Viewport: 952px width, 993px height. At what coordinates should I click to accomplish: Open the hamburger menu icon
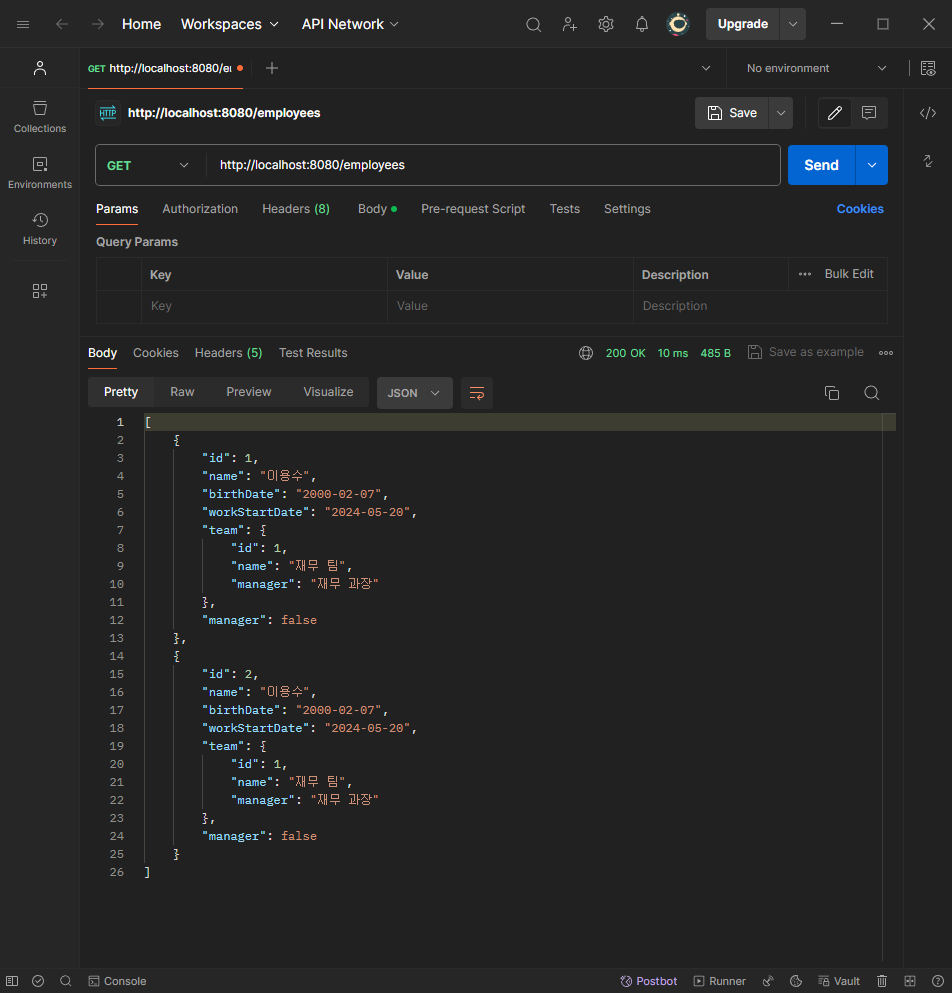[23, 24]
